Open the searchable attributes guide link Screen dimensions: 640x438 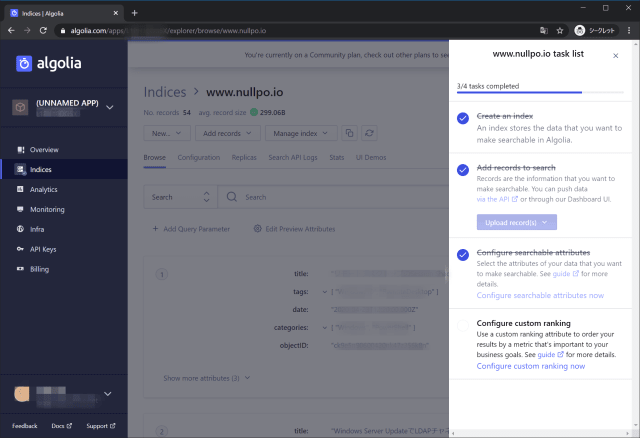(x=565, y=274)
